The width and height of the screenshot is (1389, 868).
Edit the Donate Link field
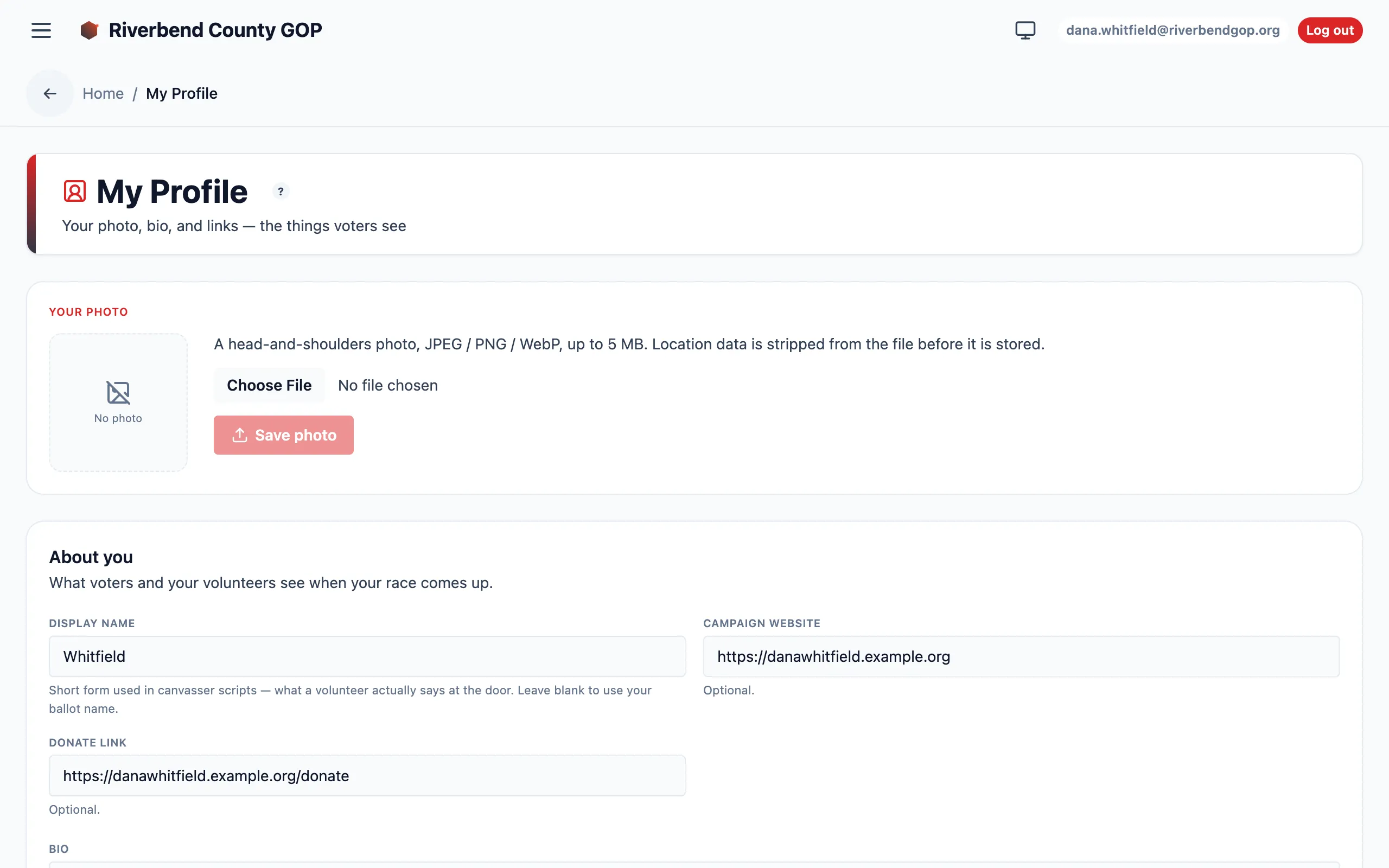click(367, 776)
